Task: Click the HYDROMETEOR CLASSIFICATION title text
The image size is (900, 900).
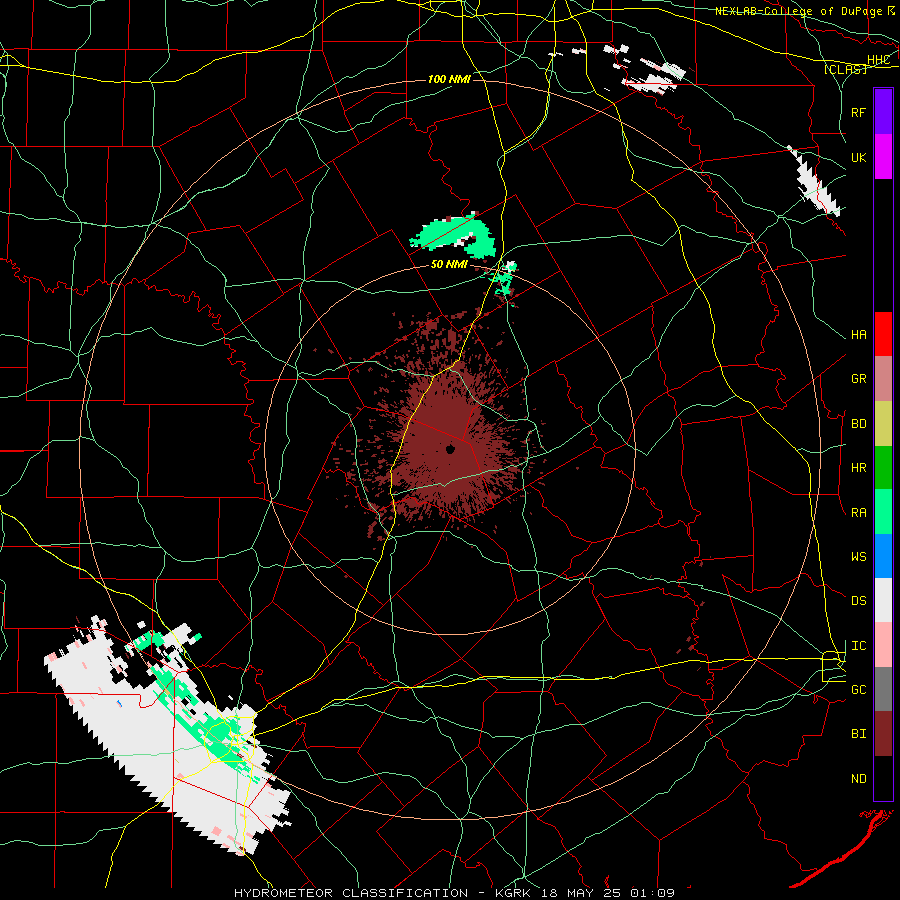Action: [350, 893]
